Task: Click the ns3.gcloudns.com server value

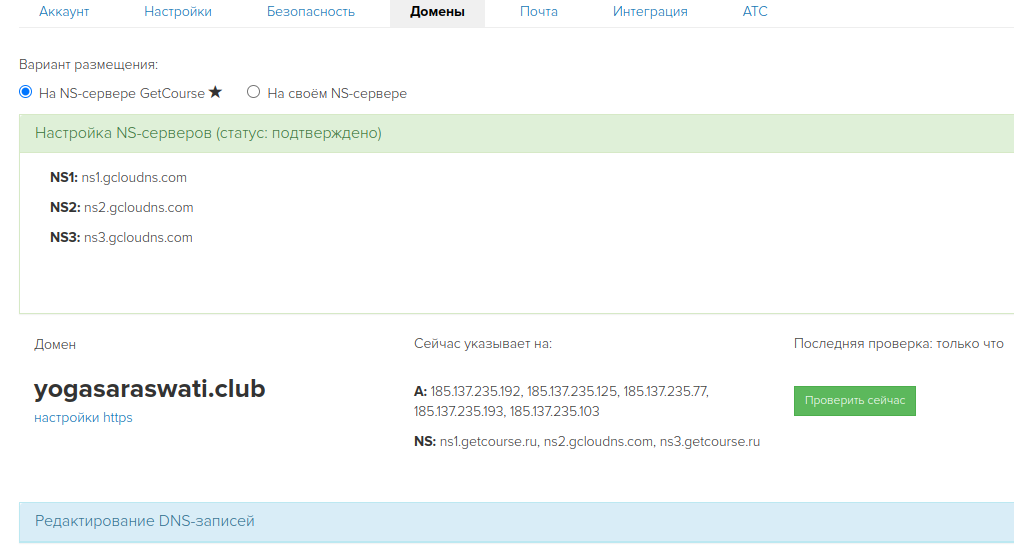Action: tap(138, 238)
